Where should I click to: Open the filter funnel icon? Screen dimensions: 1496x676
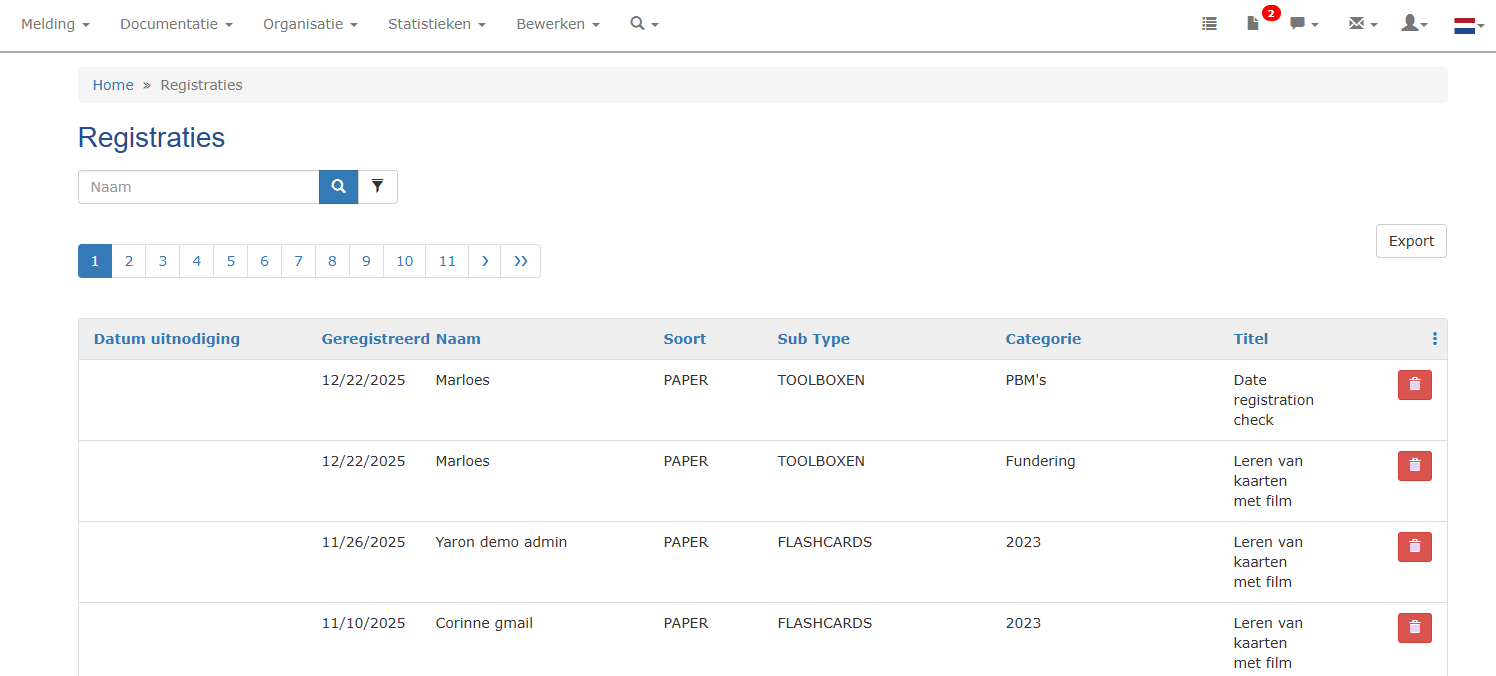(377, 187)
